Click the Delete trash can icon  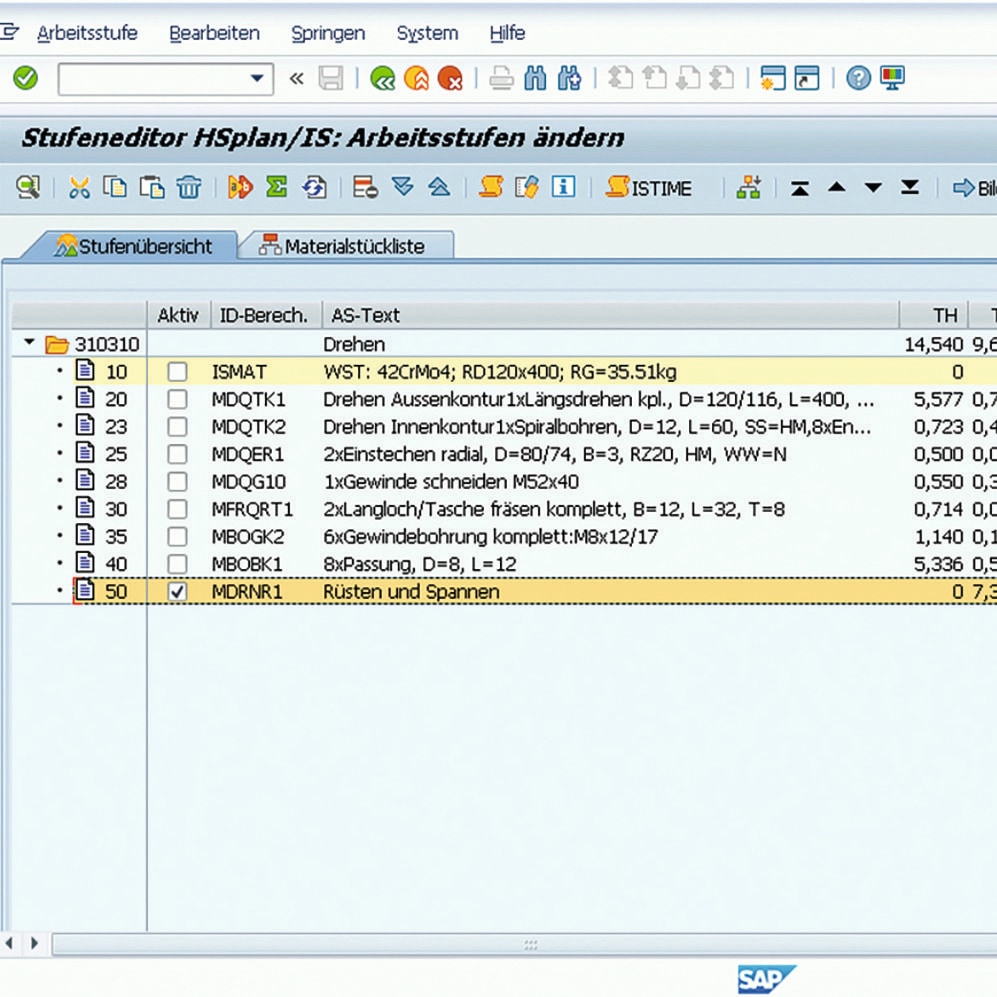pos(189,188)
